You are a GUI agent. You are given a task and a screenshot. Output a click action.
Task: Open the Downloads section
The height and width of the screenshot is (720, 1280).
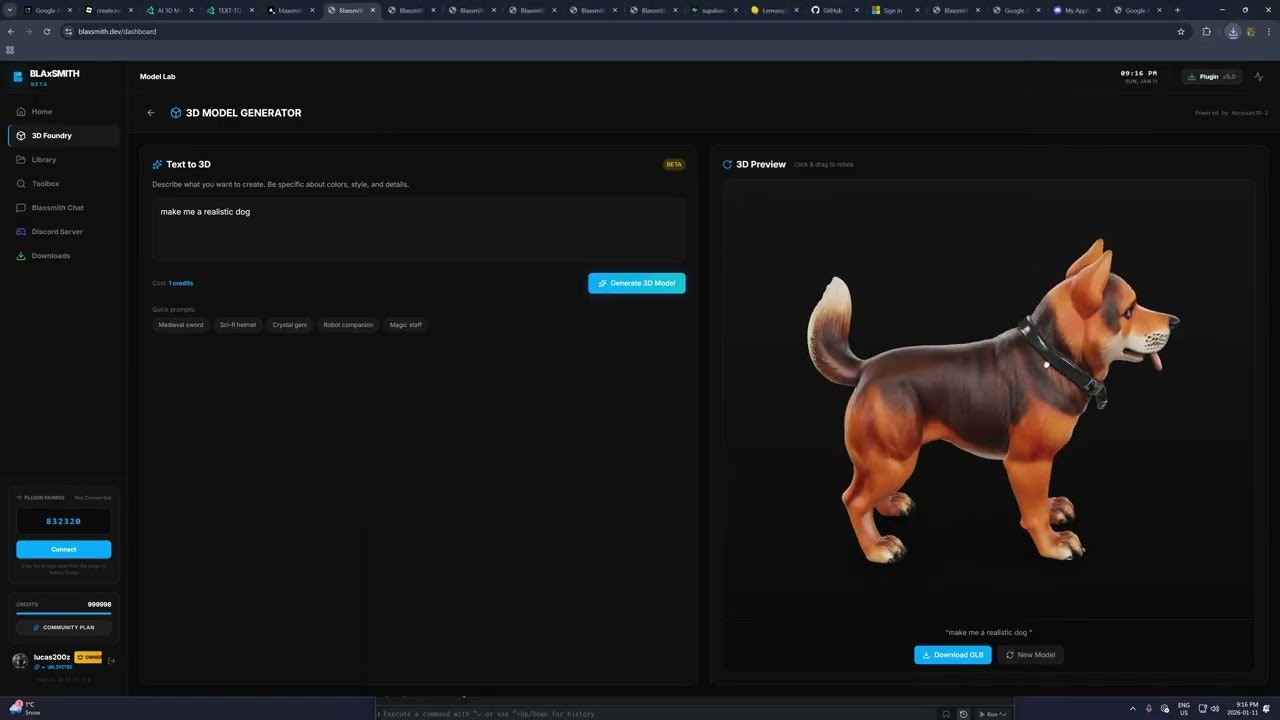click(x=22, y=255)
